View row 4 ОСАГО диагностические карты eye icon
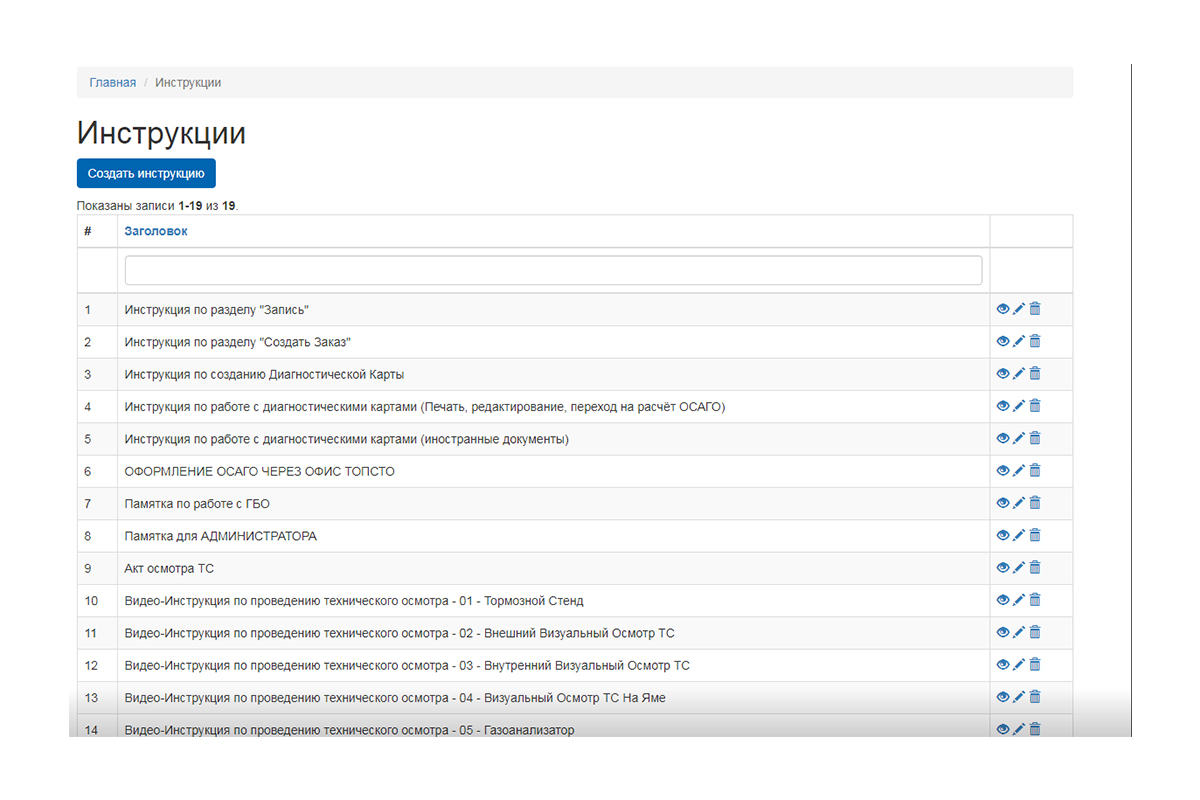Image resolution: width=1200 pixels, height=800 pixels. click(x=1003, y=405)
